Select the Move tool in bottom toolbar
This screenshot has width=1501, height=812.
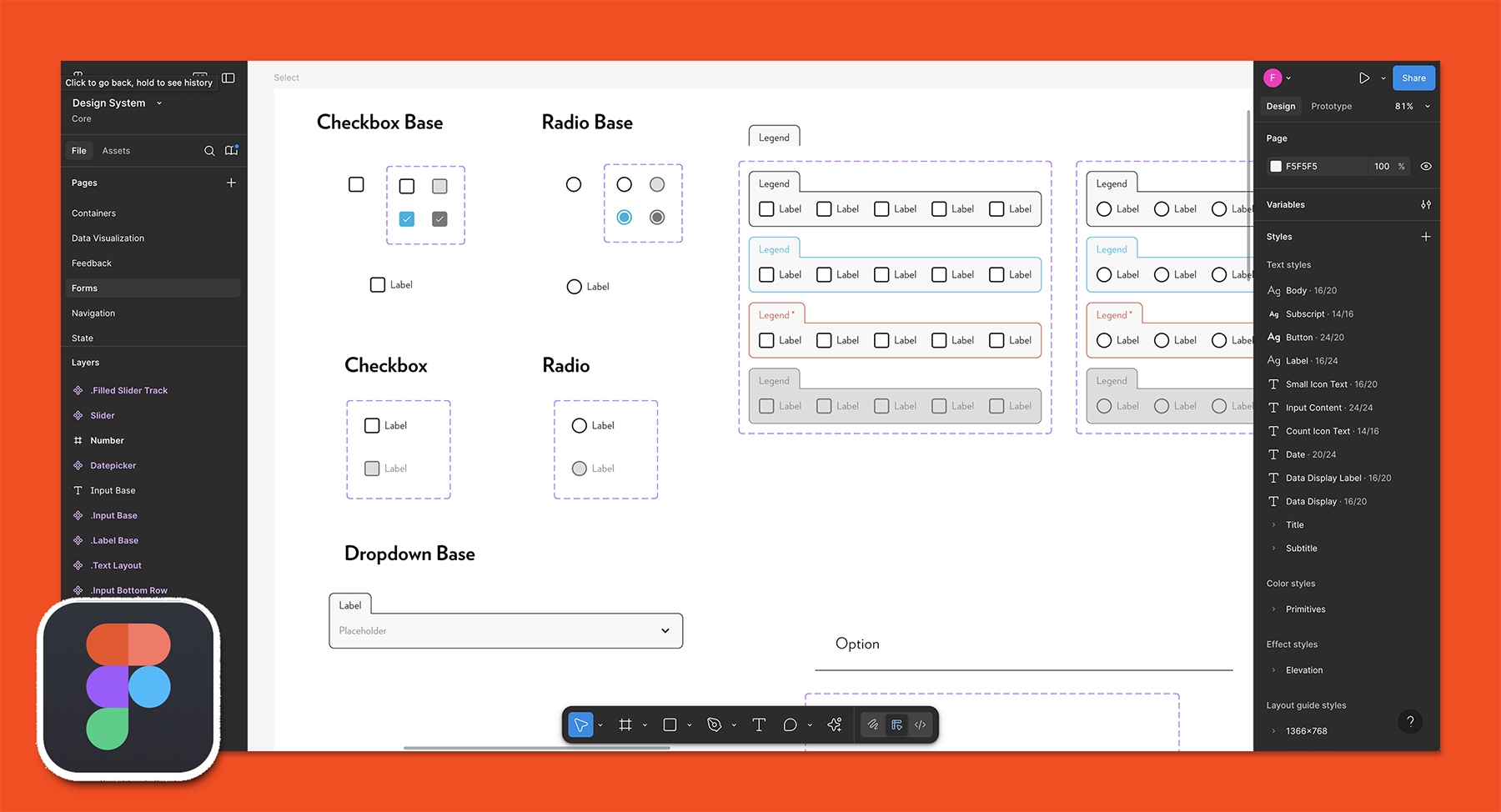tap(580, 724)
